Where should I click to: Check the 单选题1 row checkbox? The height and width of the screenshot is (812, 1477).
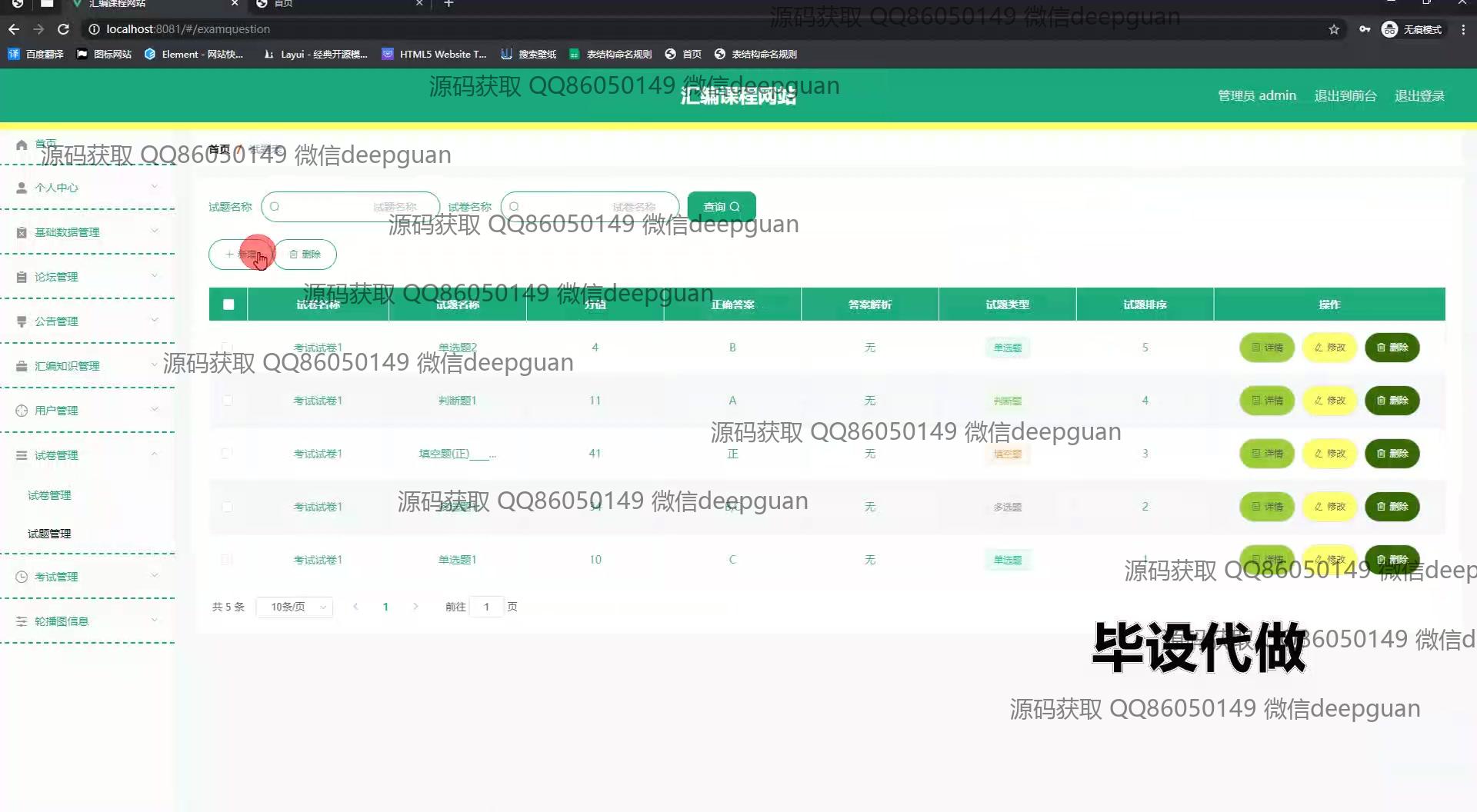227,560
